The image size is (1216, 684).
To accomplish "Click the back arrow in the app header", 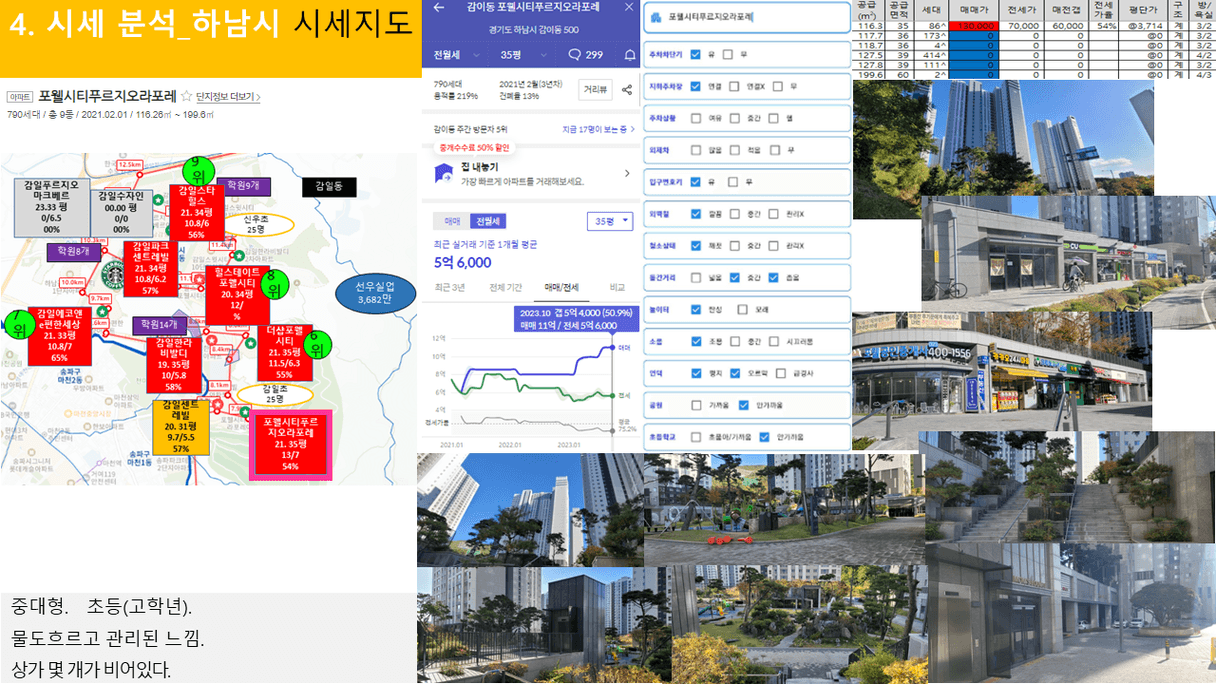I will click(439, 7).
